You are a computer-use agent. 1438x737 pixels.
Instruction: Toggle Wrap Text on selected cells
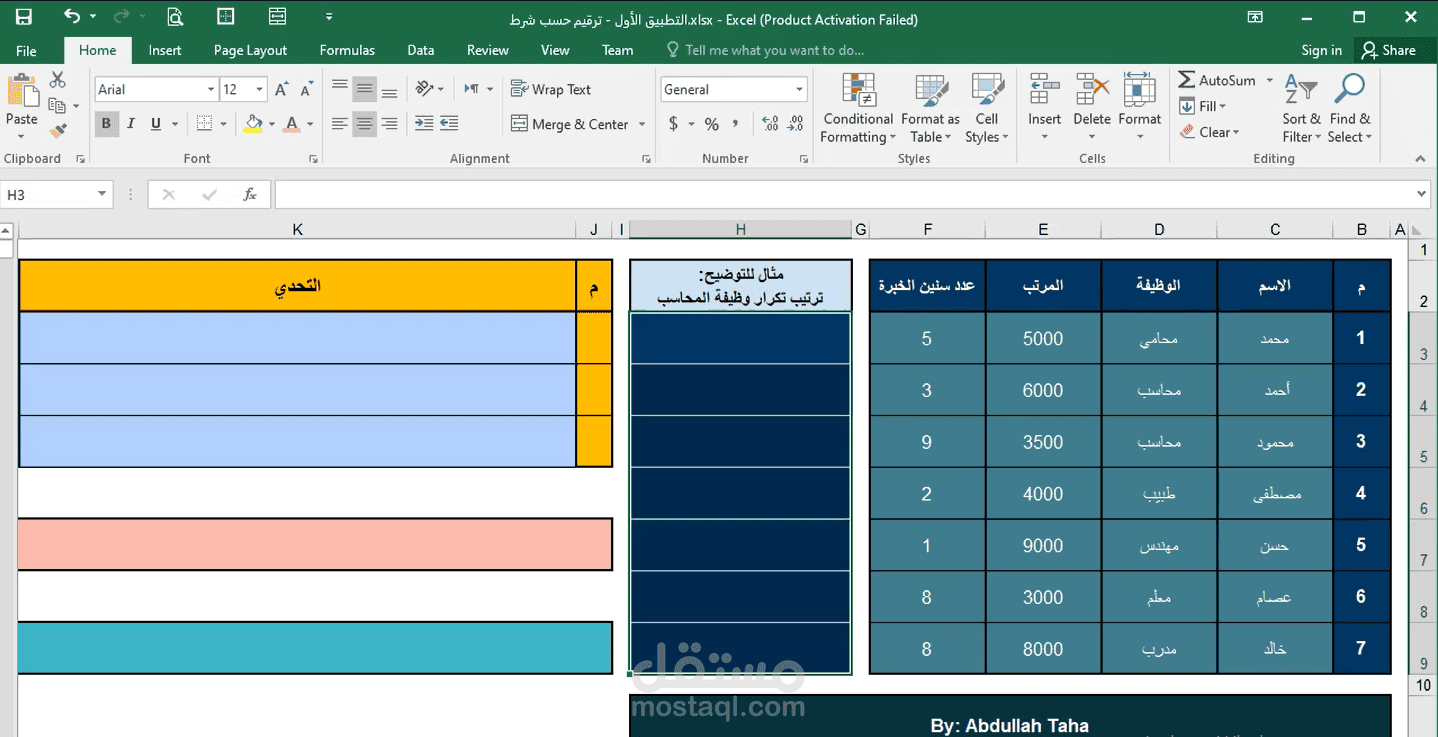tap(551, 89)
